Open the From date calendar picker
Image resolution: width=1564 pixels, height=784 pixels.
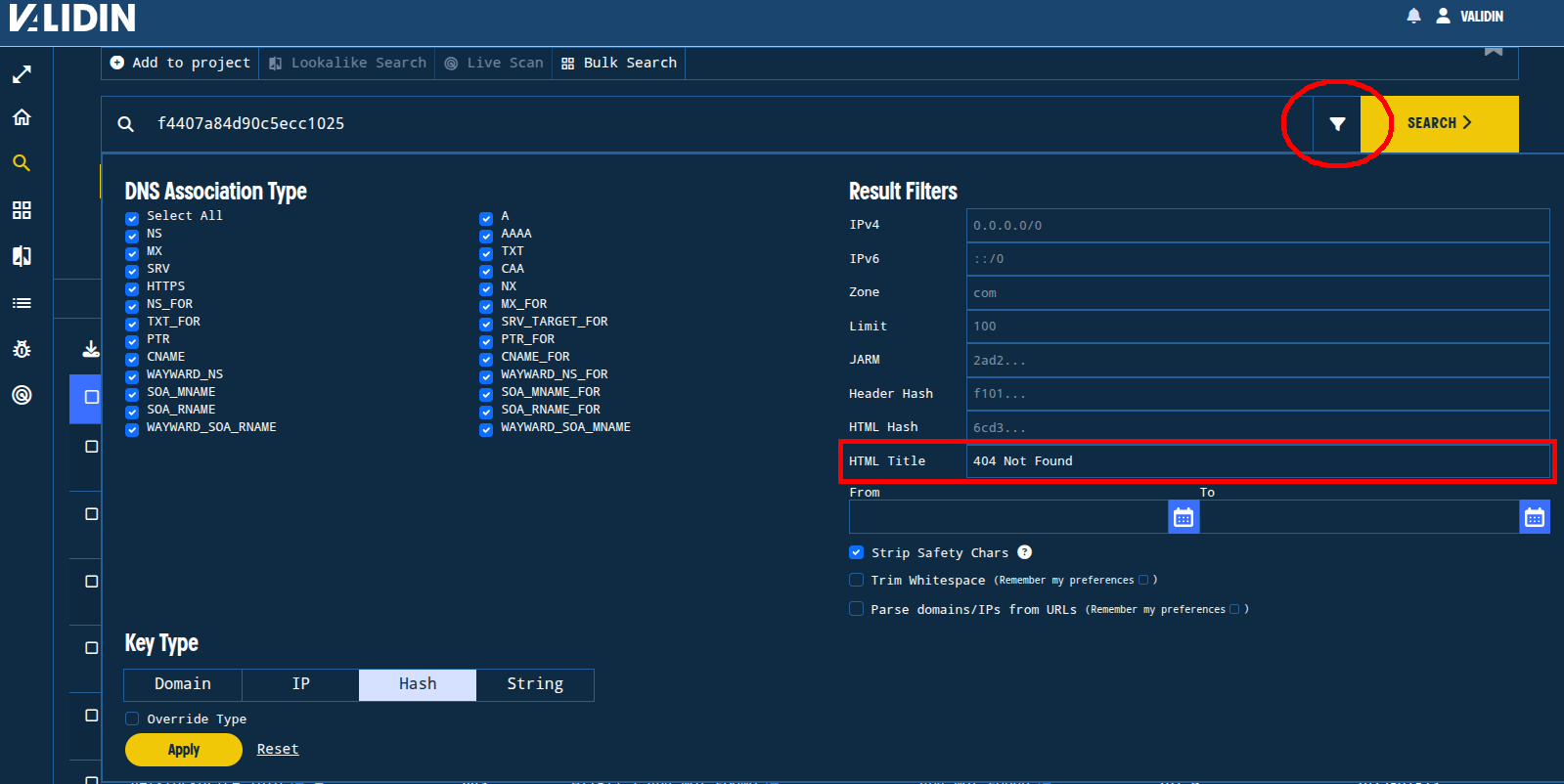point(1184,517)
